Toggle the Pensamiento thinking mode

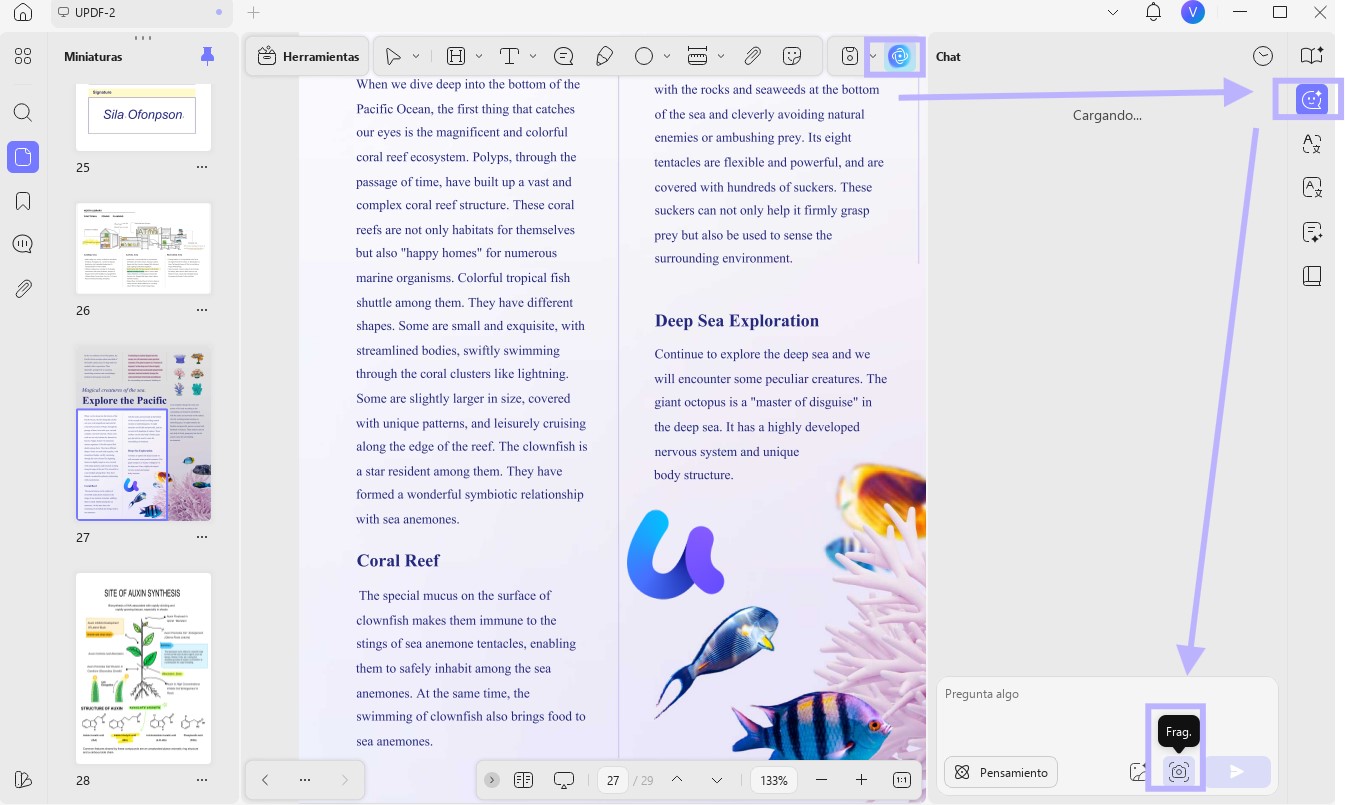tap(1001, 772)
